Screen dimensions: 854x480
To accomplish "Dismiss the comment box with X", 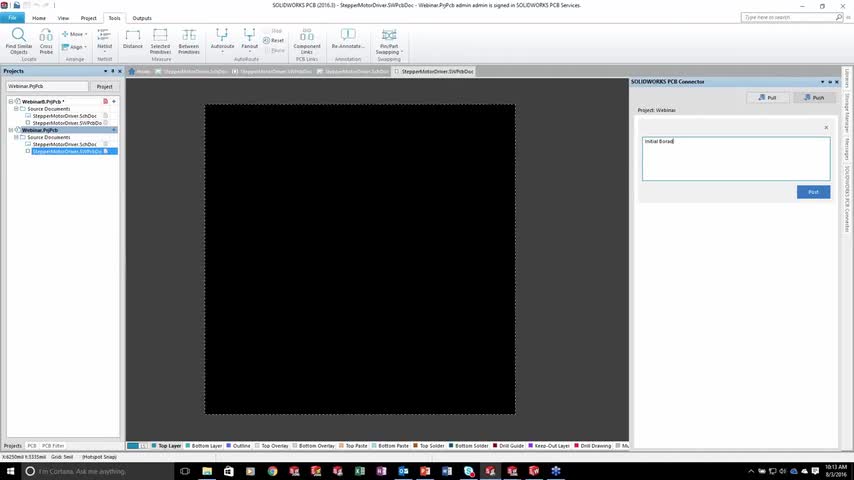I will (x=826, y=127).
